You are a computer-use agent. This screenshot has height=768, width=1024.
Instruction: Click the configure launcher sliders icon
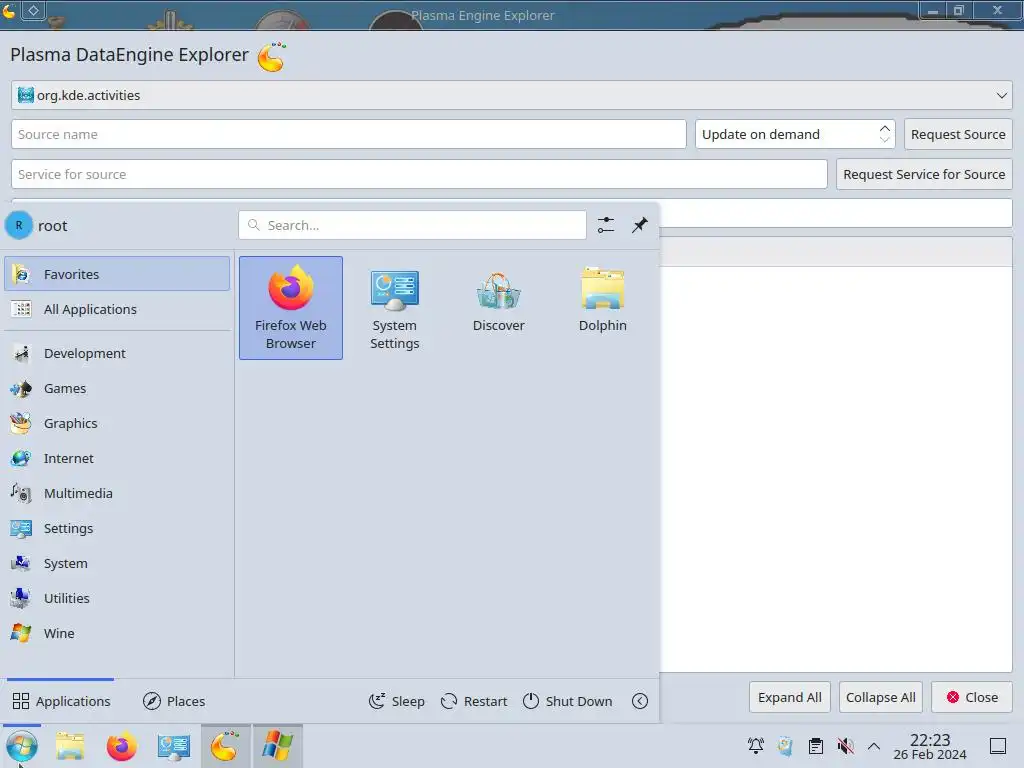pos(606,225)
